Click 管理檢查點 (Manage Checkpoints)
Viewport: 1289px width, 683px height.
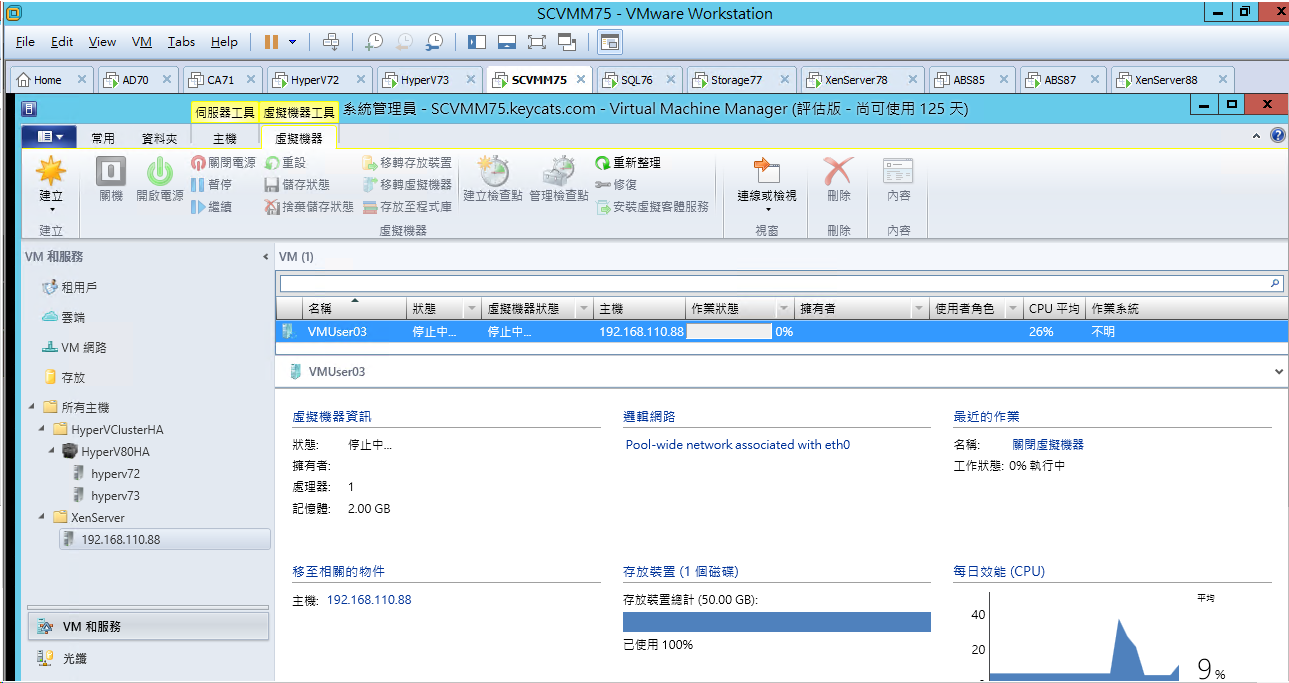[x=559, y=180]
